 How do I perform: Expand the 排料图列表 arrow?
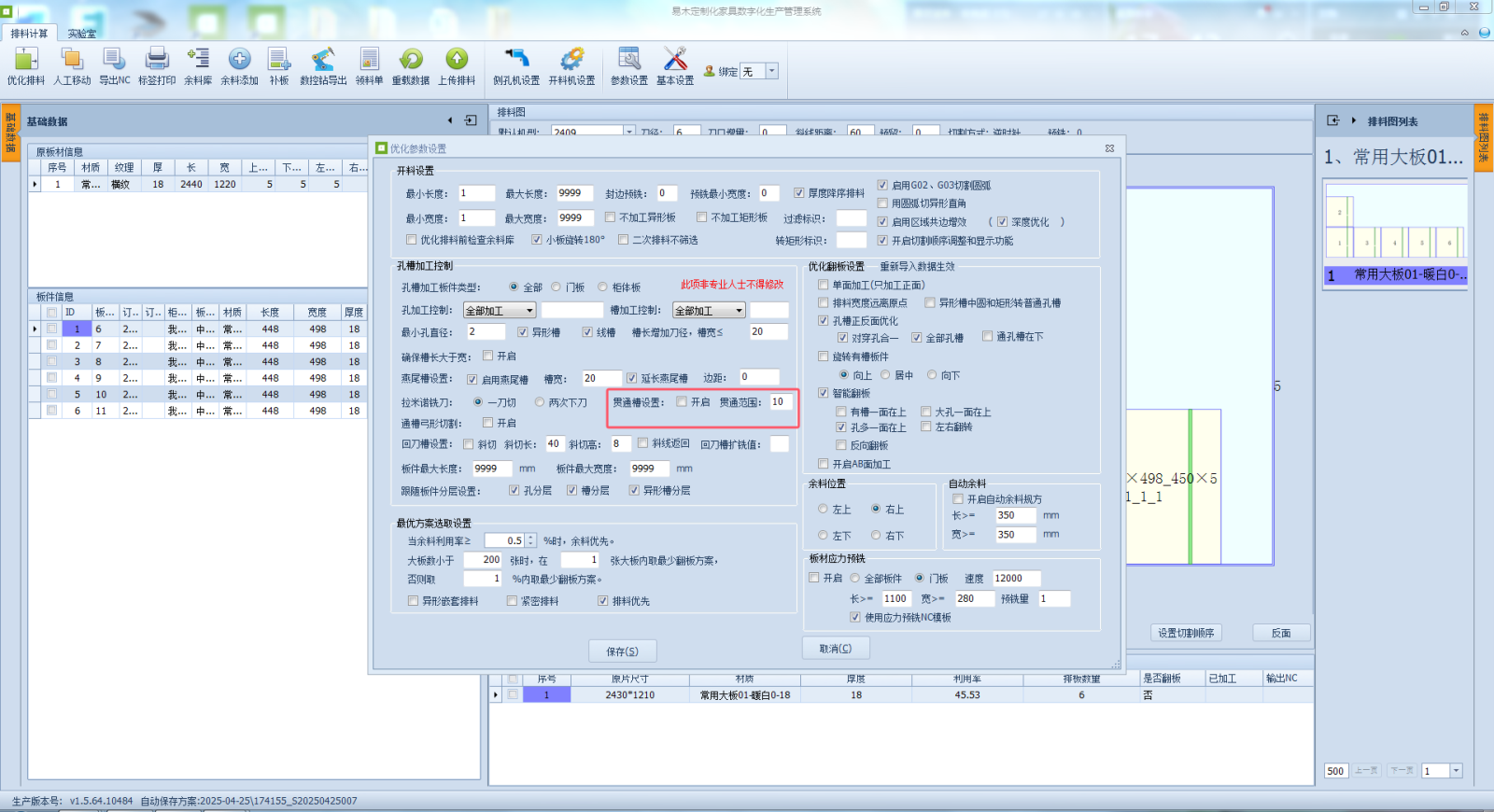tap(1353, 120)
